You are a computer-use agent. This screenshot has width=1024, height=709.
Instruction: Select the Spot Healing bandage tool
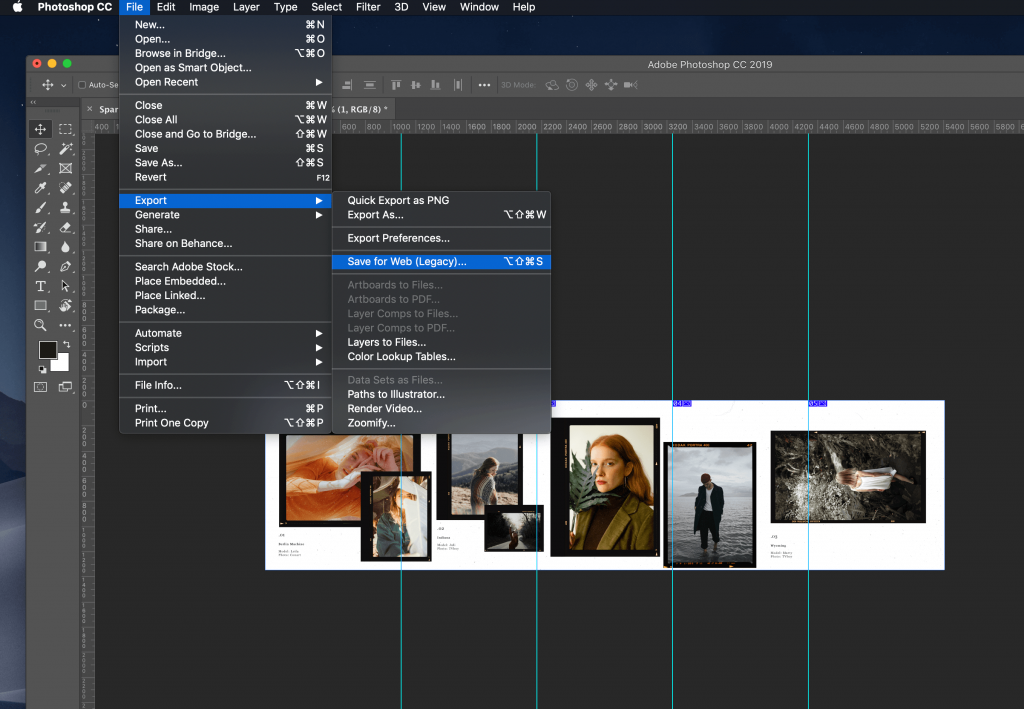pos(65,188)
